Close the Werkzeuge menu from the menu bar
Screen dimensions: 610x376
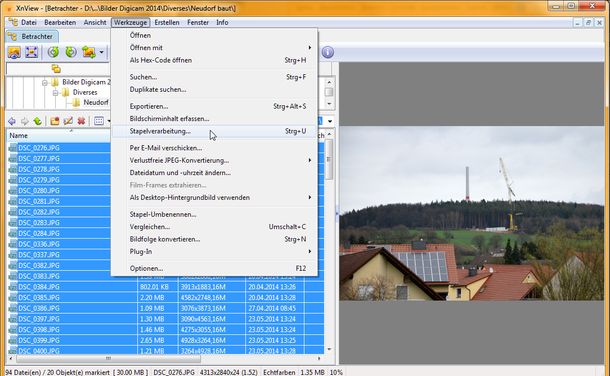(131, 22)
